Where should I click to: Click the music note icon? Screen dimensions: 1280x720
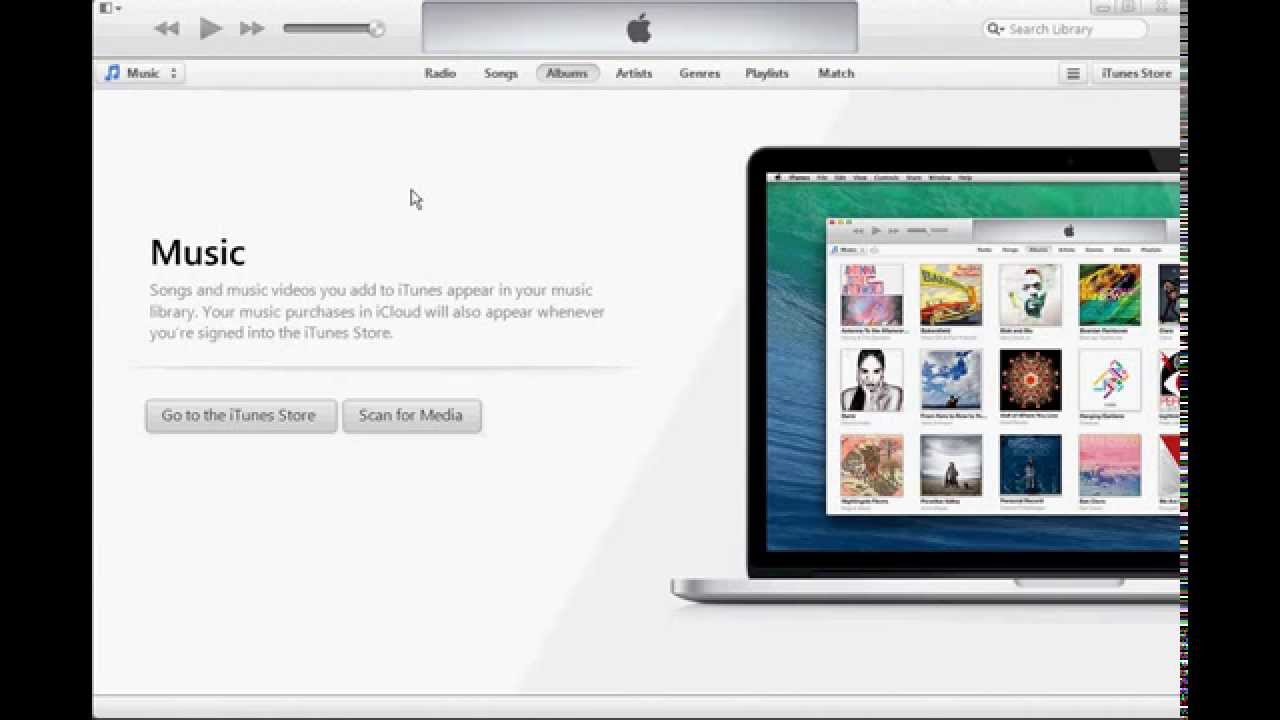click(x=113, y=73)
